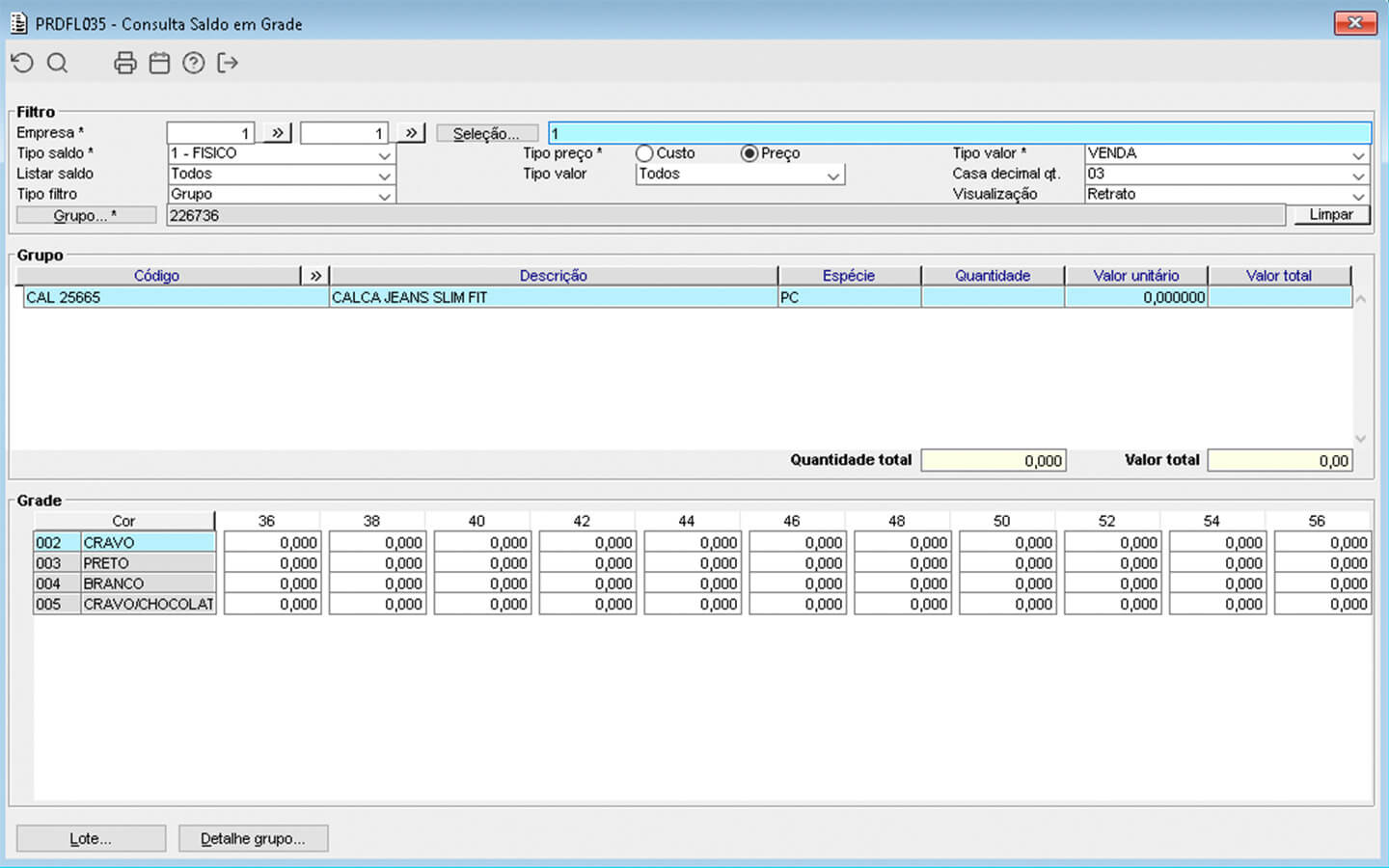Click the Lote button

[91, 838]
